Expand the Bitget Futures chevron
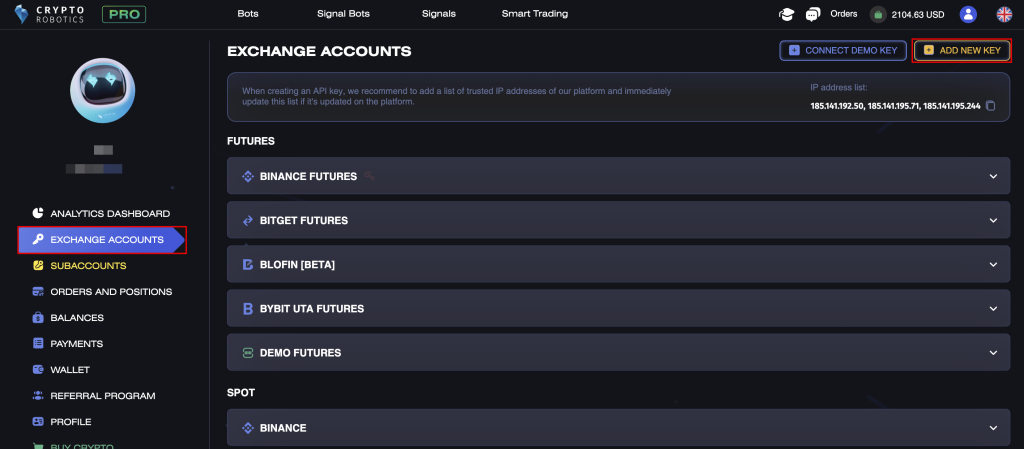 tap(993, 221)
